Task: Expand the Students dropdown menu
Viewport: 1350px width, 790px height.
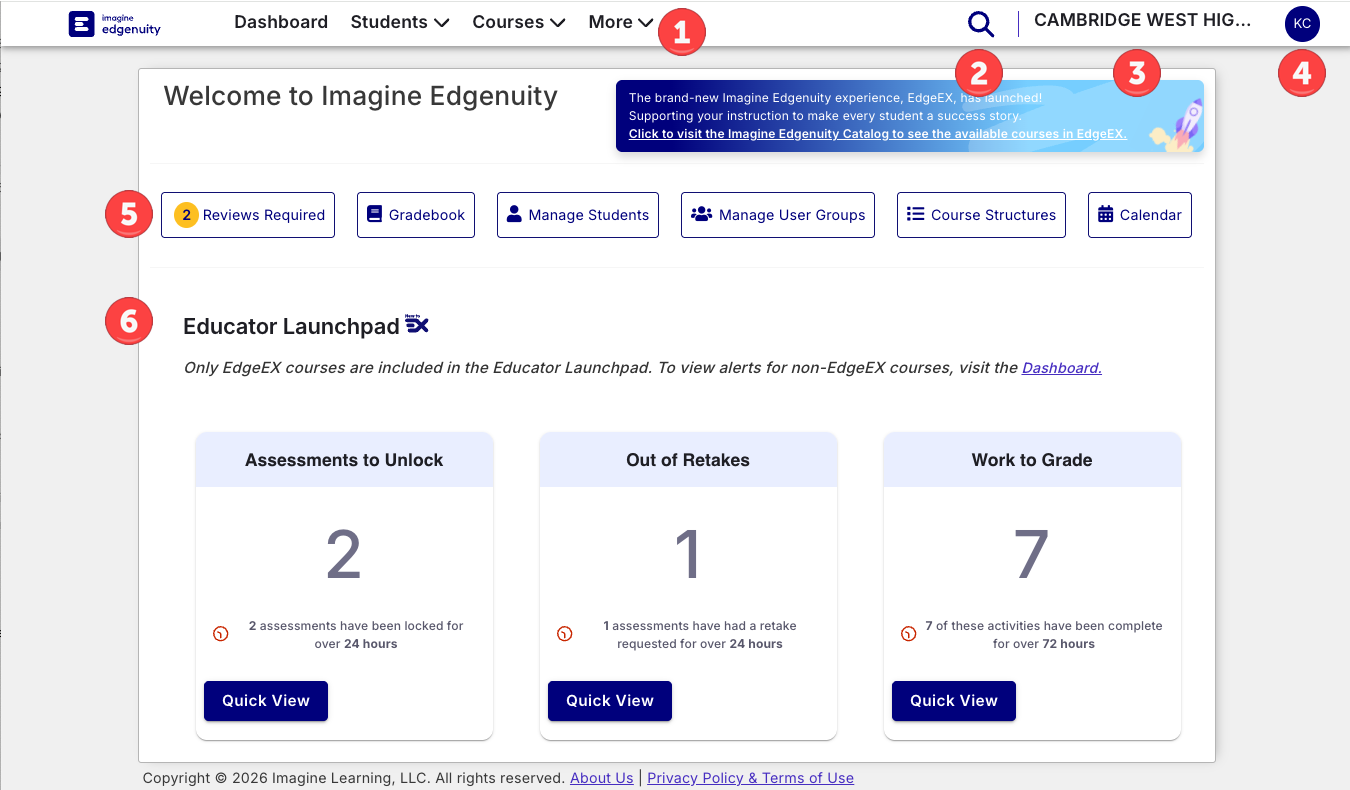Action: click(x=399, y=22)
